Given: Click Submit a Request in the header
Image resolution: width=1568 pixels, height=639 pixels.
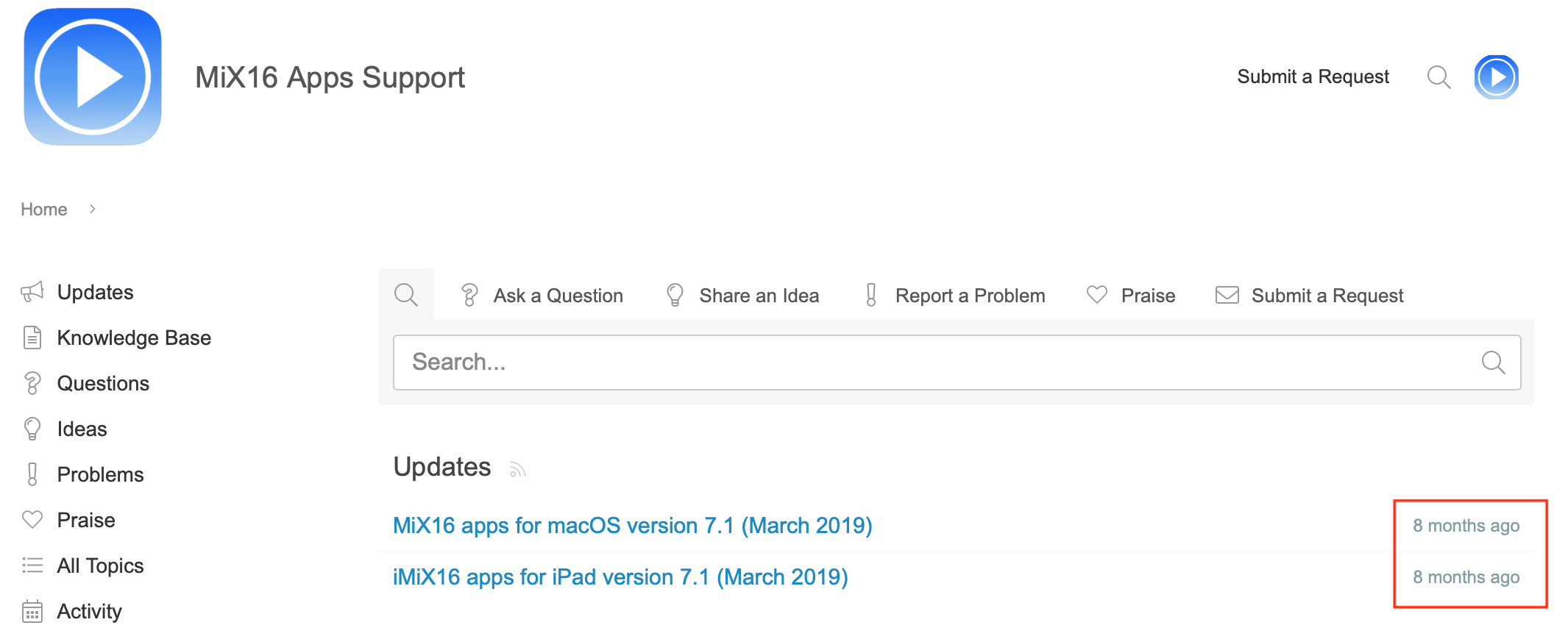Looking at the screenshot, I should coord(1313,77).
